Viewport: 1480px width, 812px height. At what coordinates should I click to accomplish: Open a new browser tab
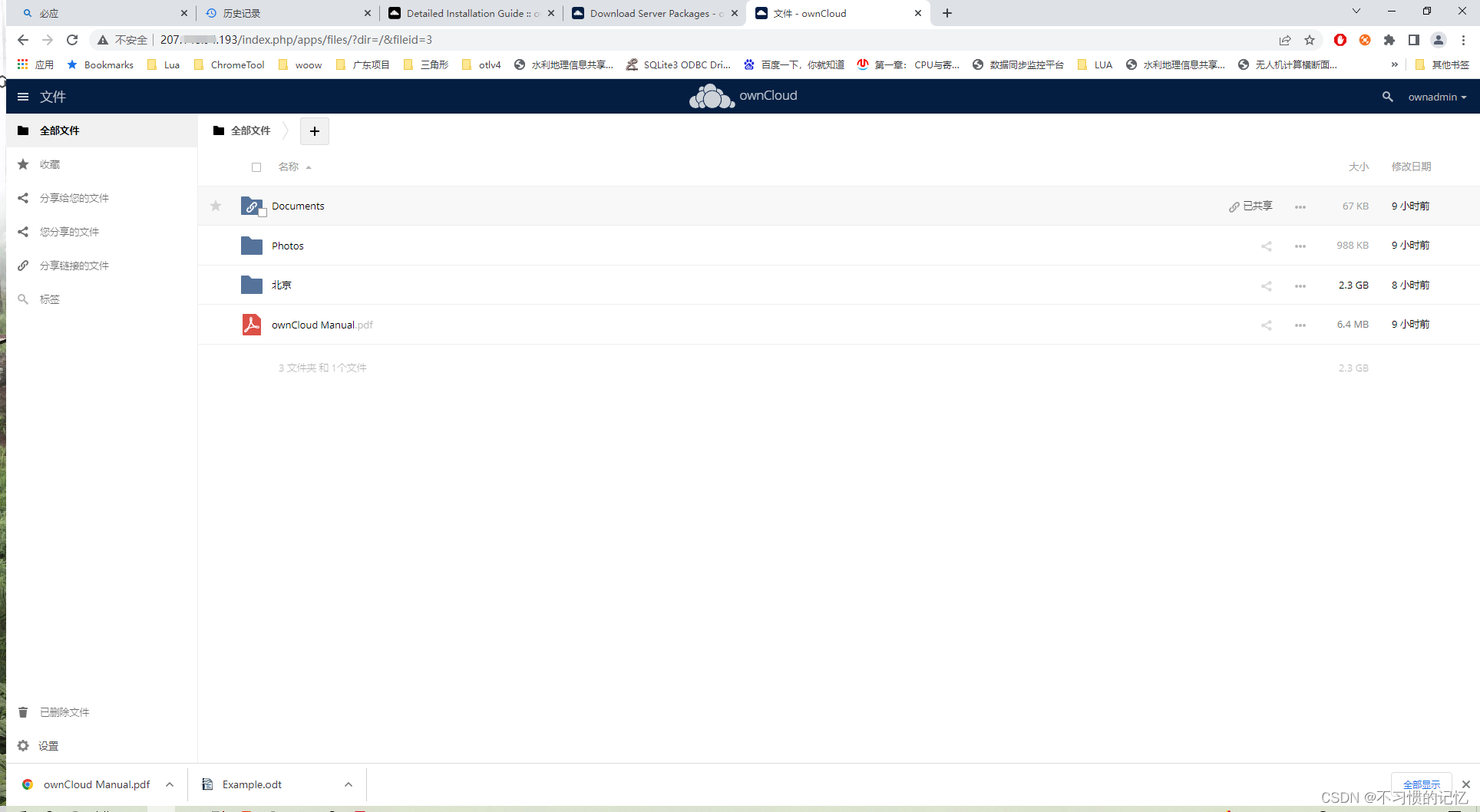pos(947,13)
